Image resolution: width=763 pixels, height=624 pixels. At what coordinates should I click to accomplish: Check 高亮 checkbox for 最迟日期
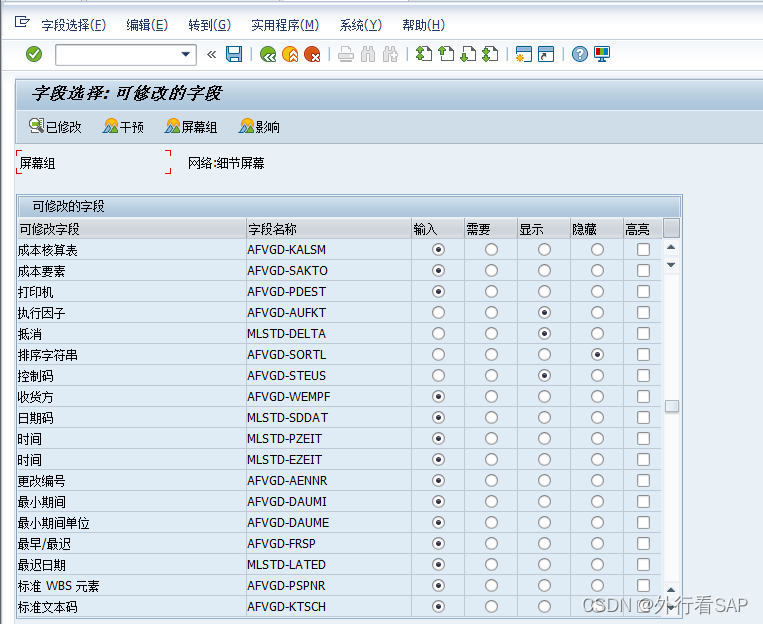(643, 565)
